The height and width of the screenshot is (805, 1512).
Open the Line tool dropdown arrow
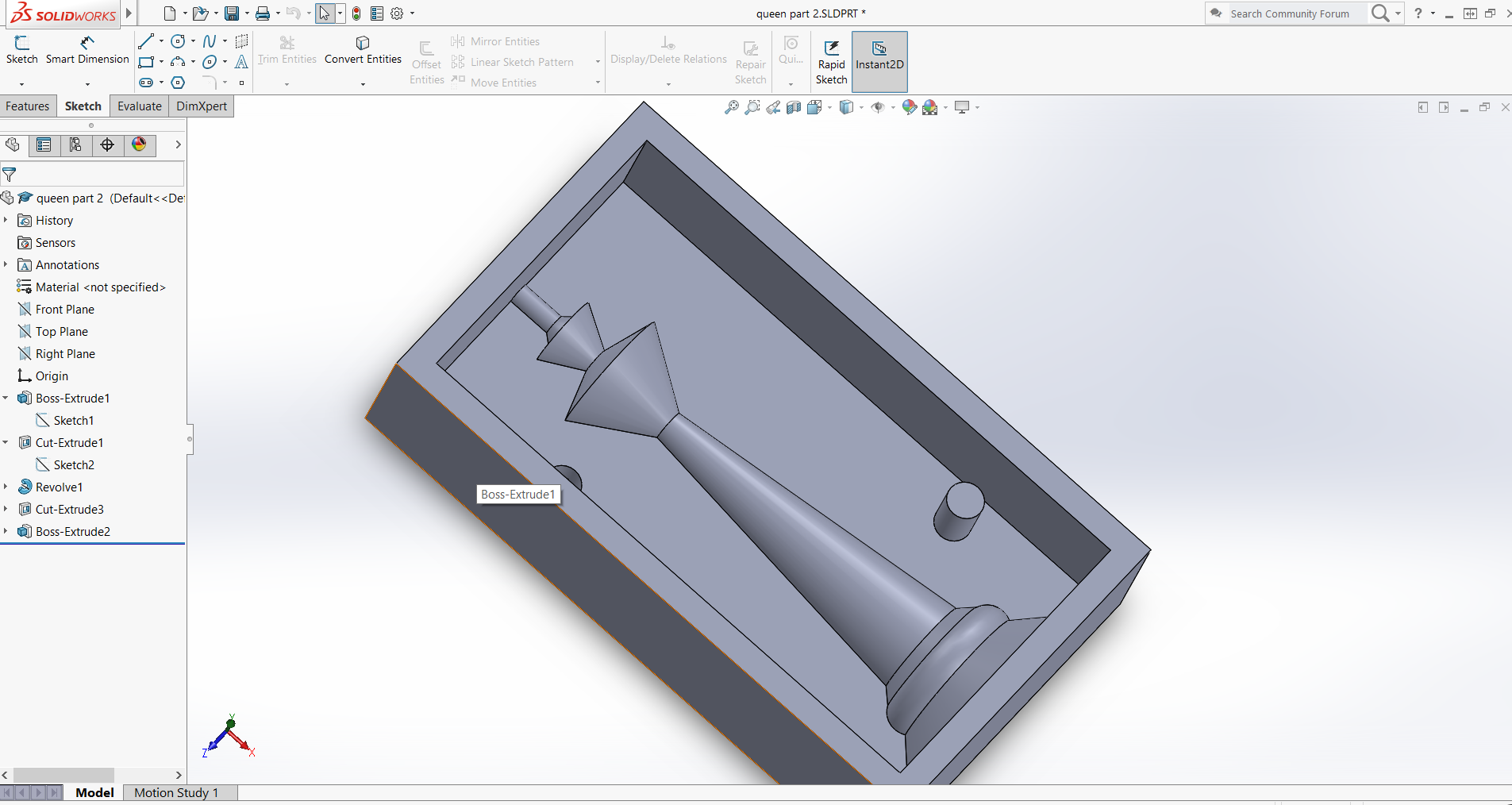click(x=161, y=41)
